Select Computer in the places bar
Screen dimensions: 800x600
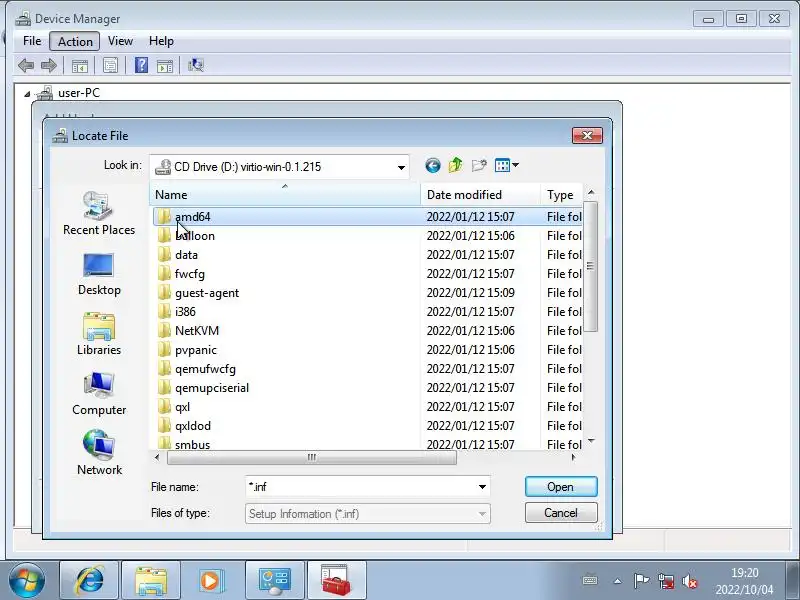click(x=99, y=394)
